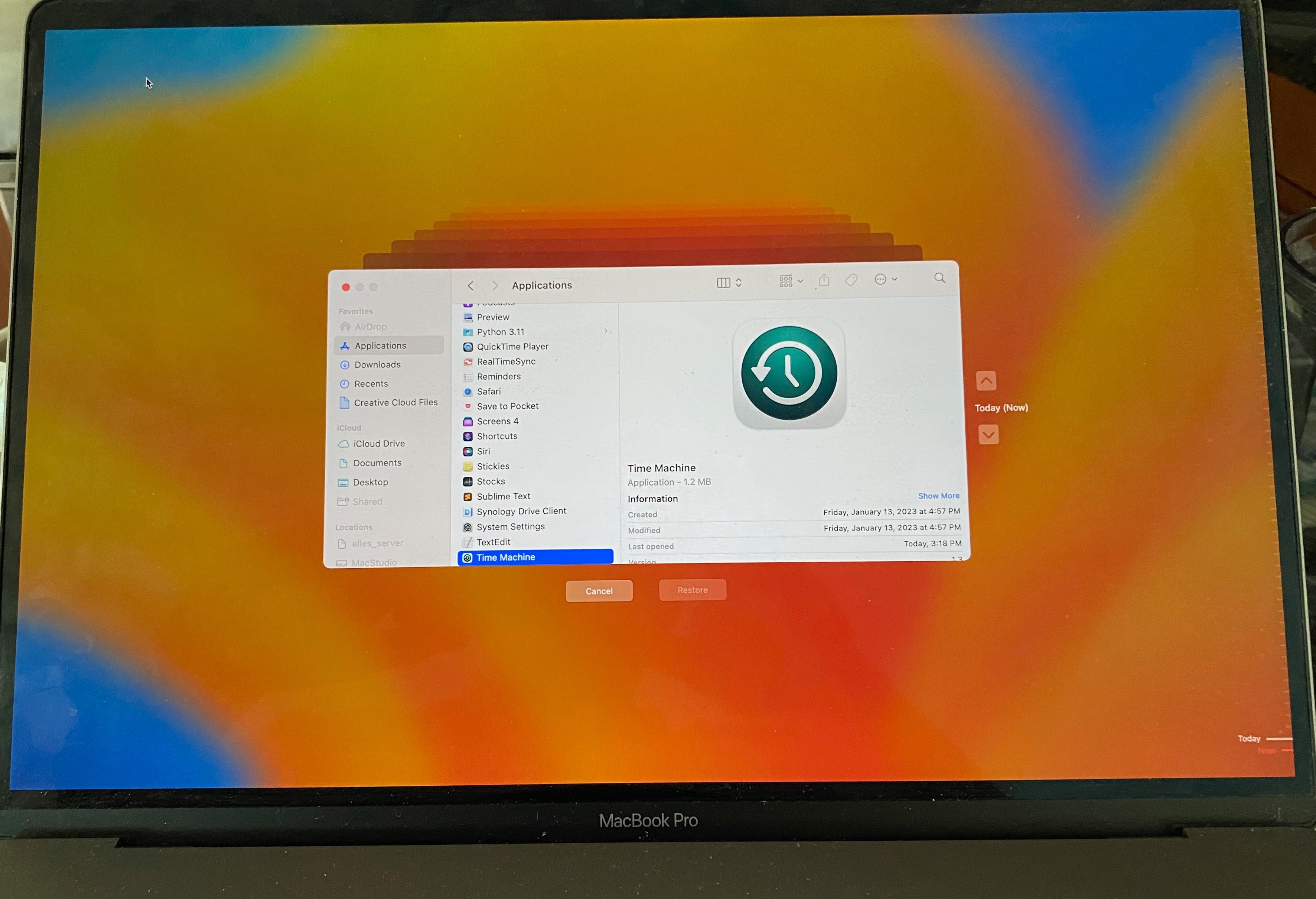Open iCloud Drive in sidebar
Viewport: 1316px width, 899px height.
[379, 444]
